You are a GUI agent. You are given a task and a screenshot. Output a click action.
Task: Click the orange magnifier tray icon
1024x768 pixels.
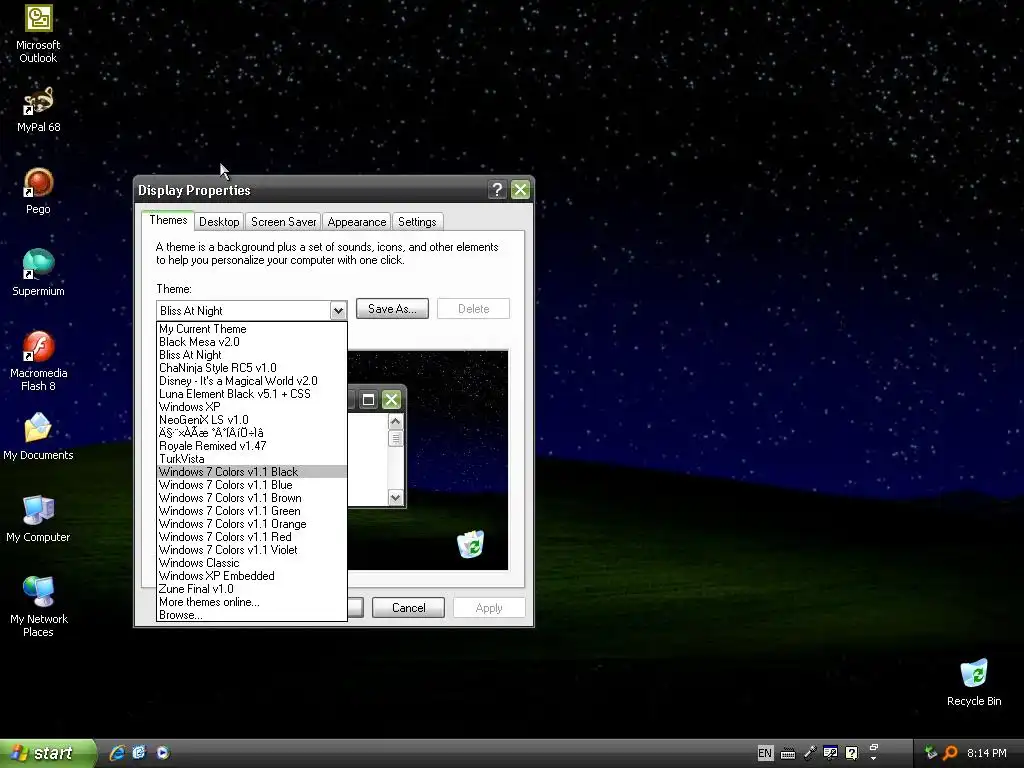[950, 753]
